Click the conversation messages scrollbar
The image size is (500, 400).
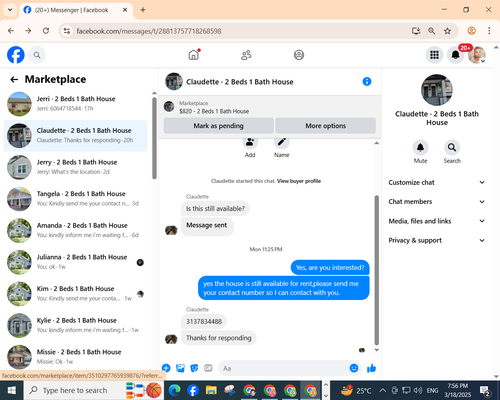click(x=377, y=270)
